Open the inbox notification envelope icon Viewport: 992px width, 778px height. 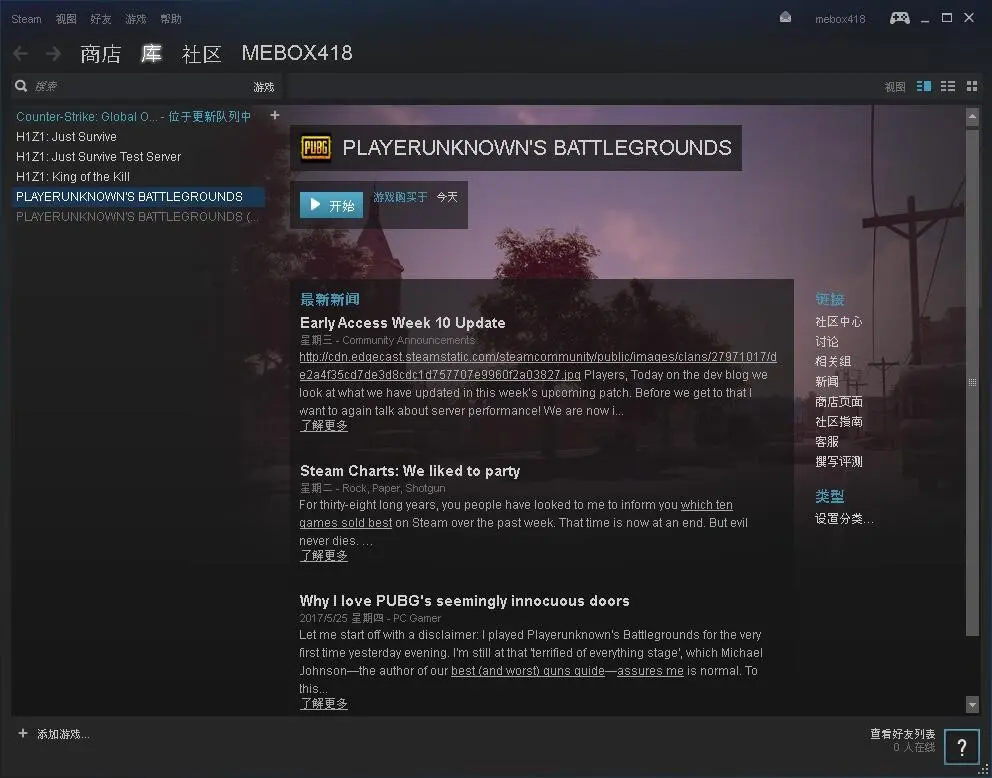[785, 18]
